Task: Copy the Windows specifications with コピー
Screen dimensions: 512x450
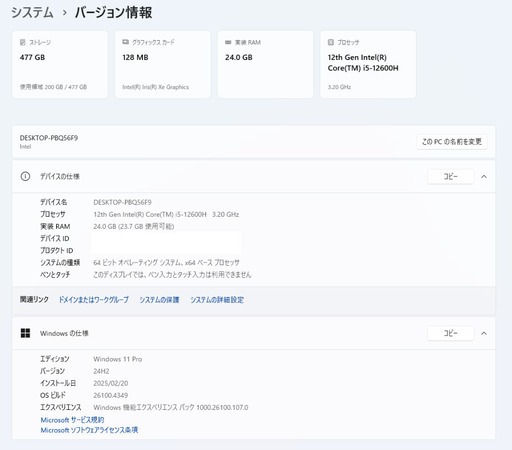Action: tap(450, 333)
